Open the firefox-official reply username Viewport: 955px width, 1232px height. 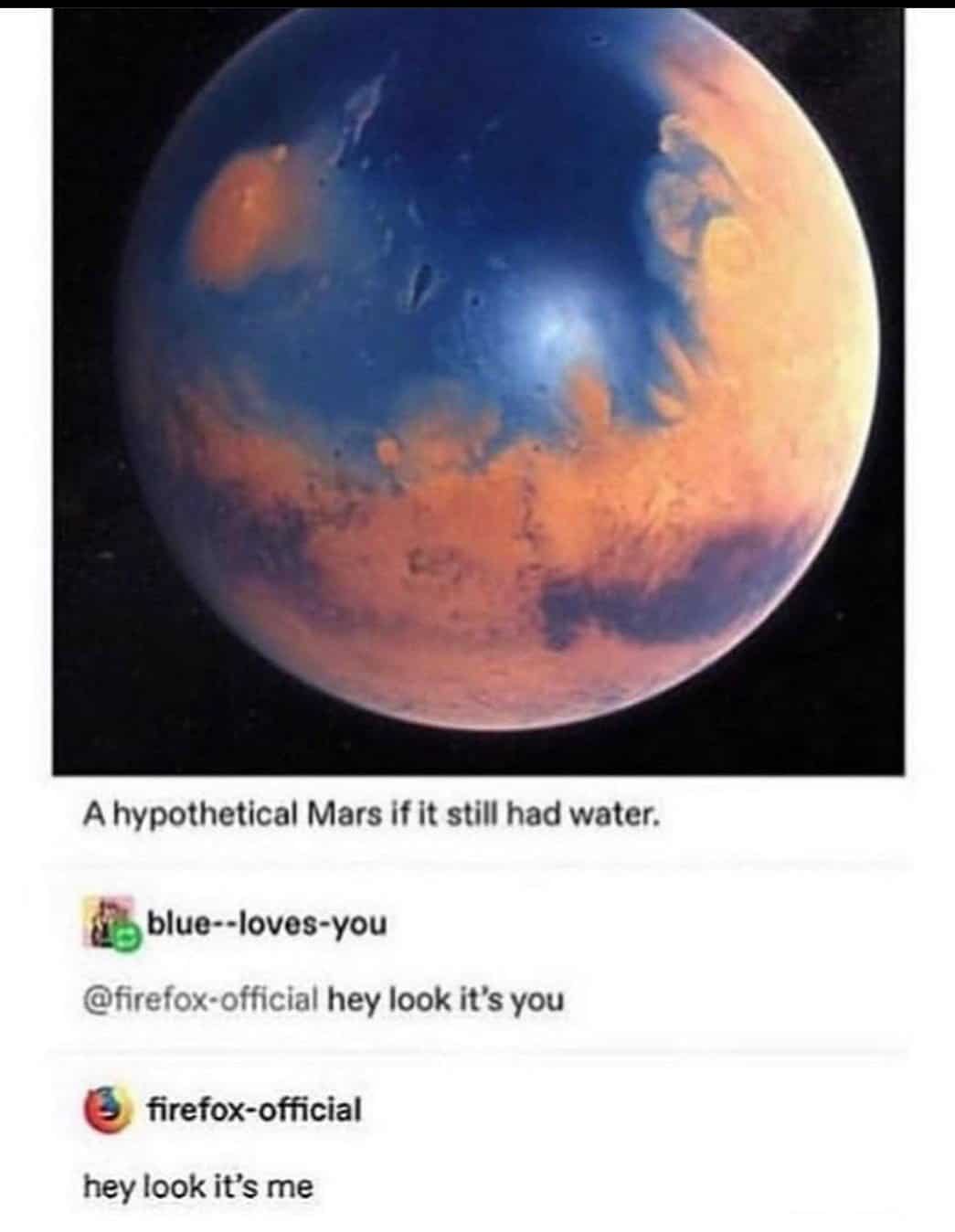pyautogui.click(x=254, y=1110)
